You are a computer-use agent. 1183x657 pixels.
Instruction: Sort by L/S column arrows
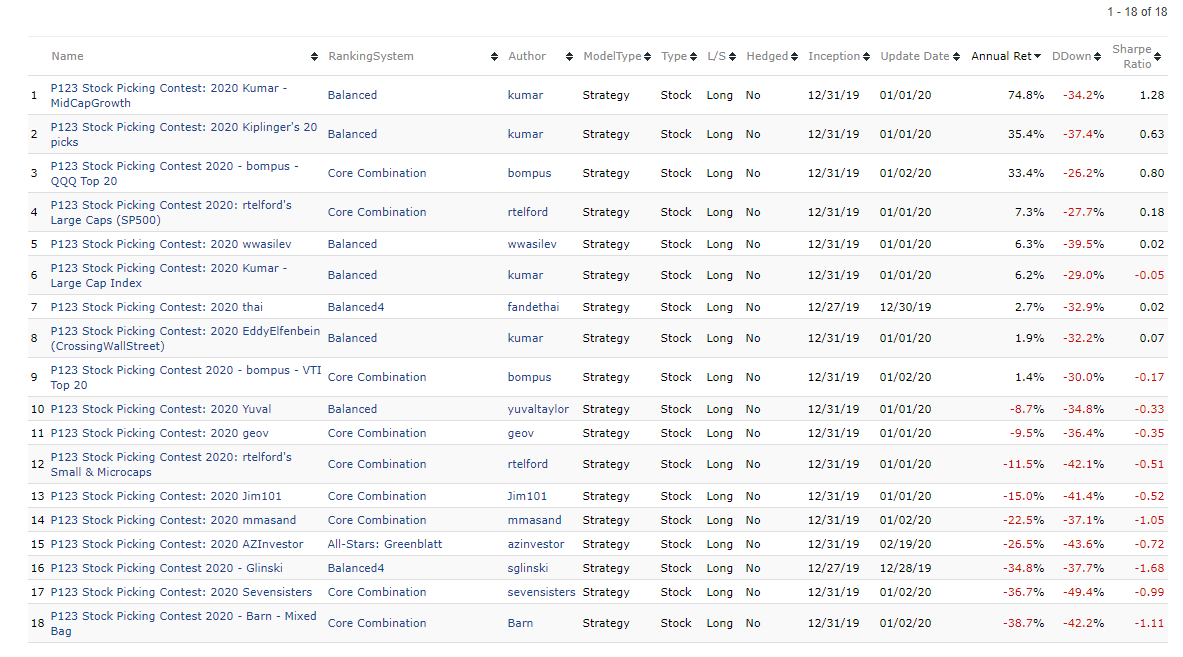732,57
